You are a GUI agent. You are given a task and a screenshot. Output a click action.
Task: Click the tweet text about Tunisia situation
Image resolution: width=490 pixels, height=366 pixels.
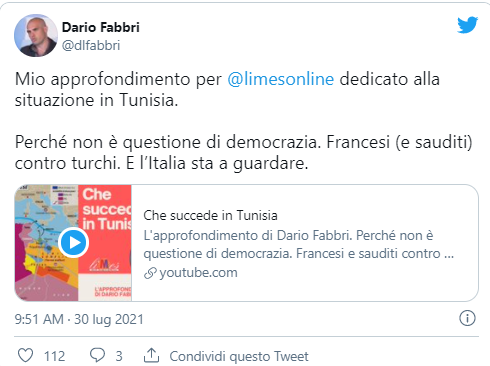click(244, 121)
